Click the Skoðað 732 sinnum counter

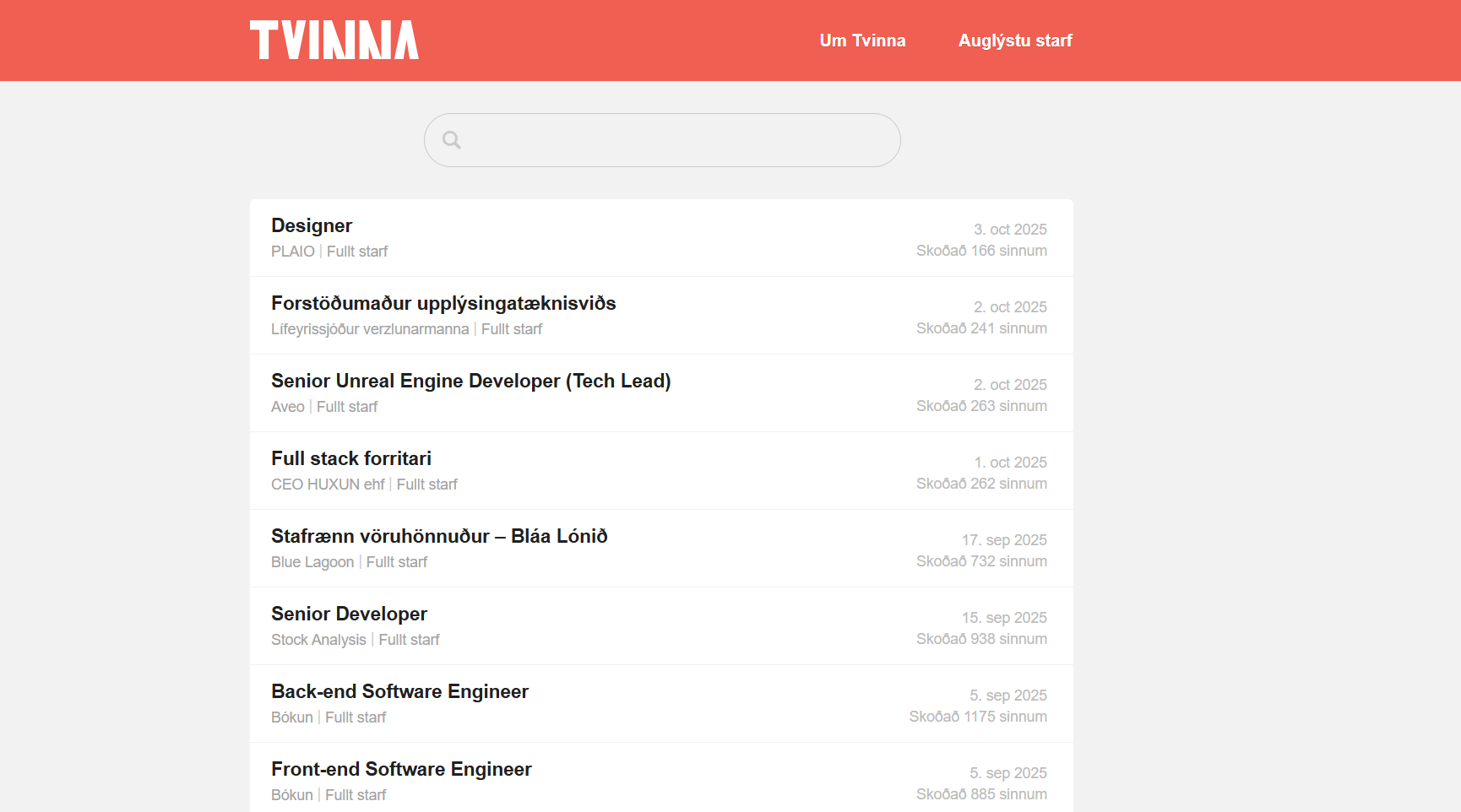[981, 561]
